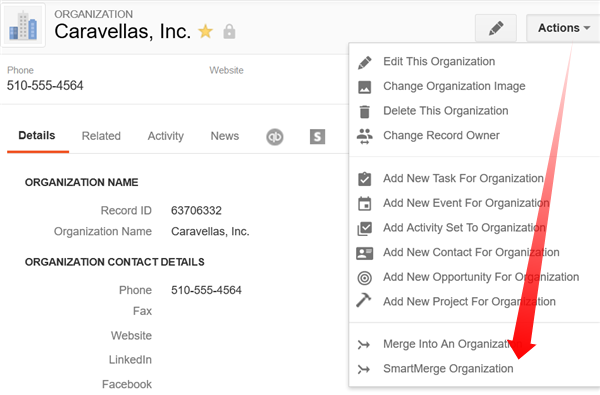Select SmartMerge Organization
The width and height of the screenshot is (600, 395).
[x=448, y=369]
